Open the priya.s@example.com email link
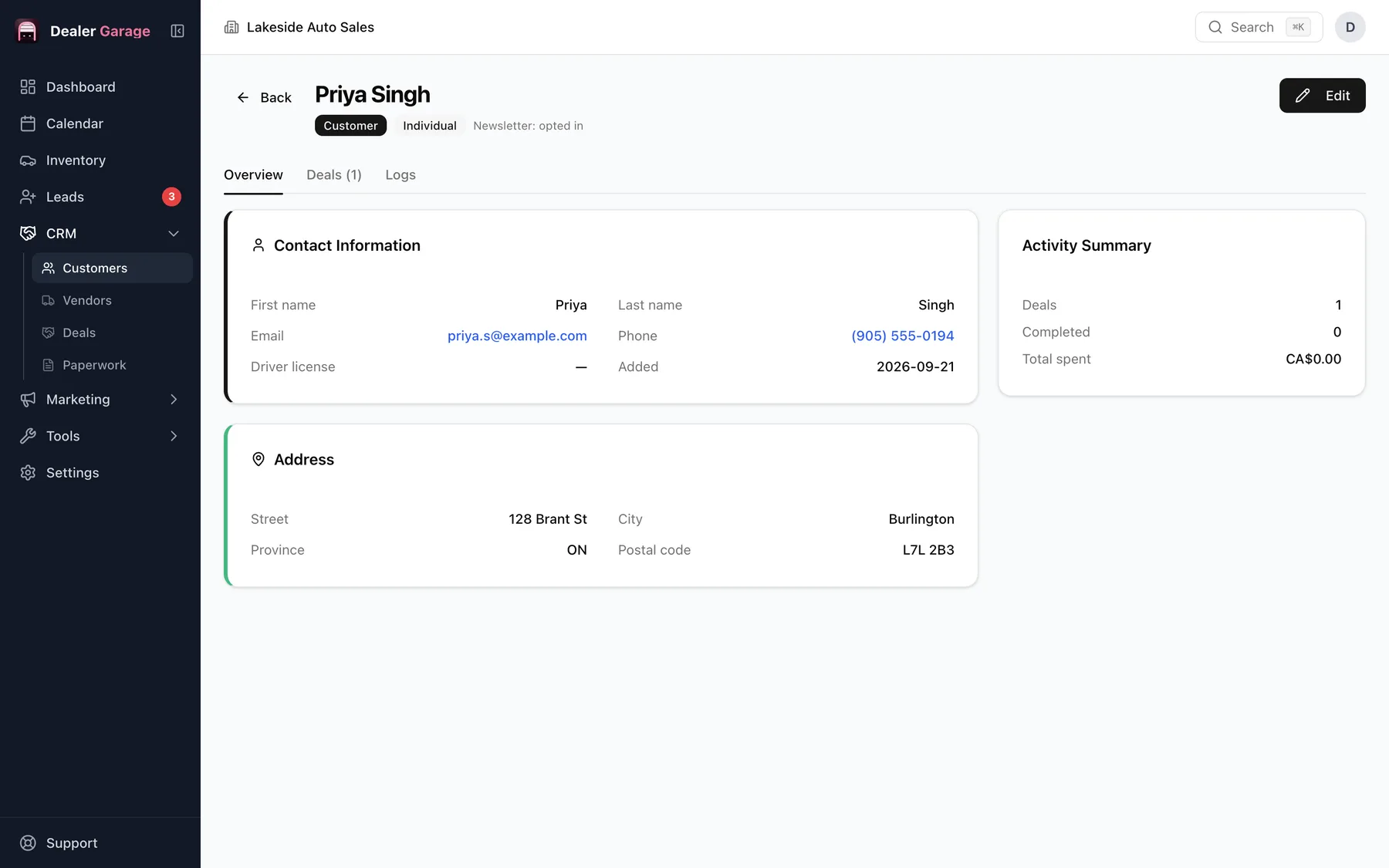 (x=517, y=336)
